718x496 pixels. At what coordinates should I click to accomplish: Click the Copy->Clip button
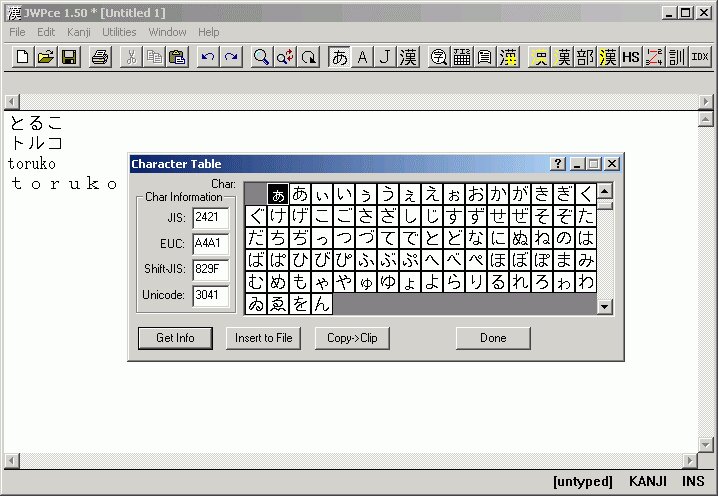352,338
